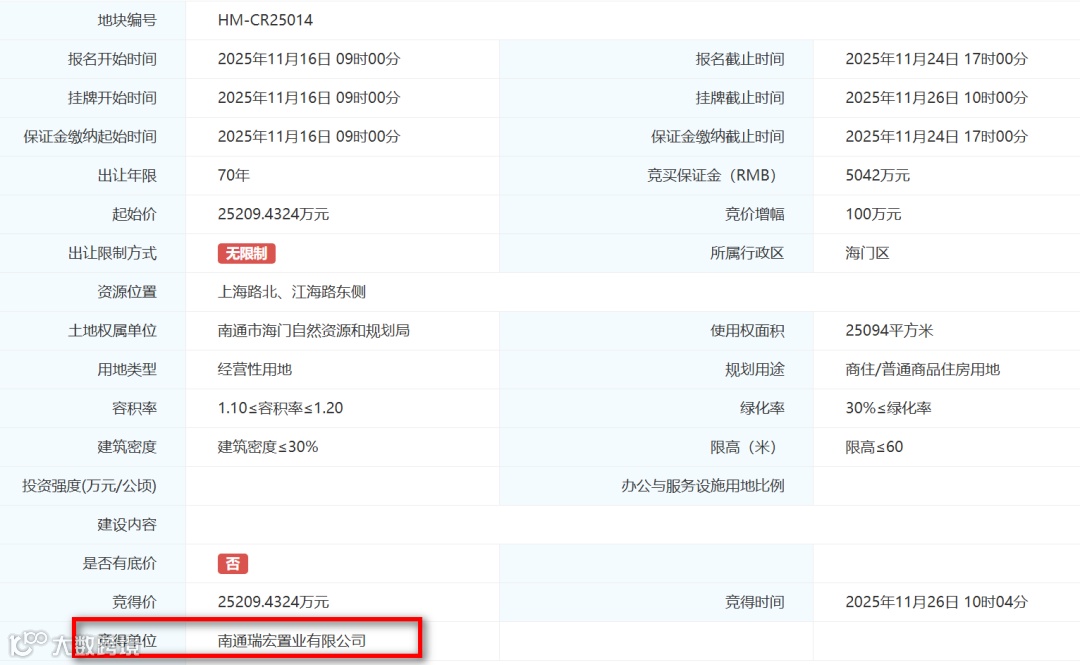This screenshot has width=1080, height=665.
Task: Click the label 地块编号
Action: coord(127,20)
